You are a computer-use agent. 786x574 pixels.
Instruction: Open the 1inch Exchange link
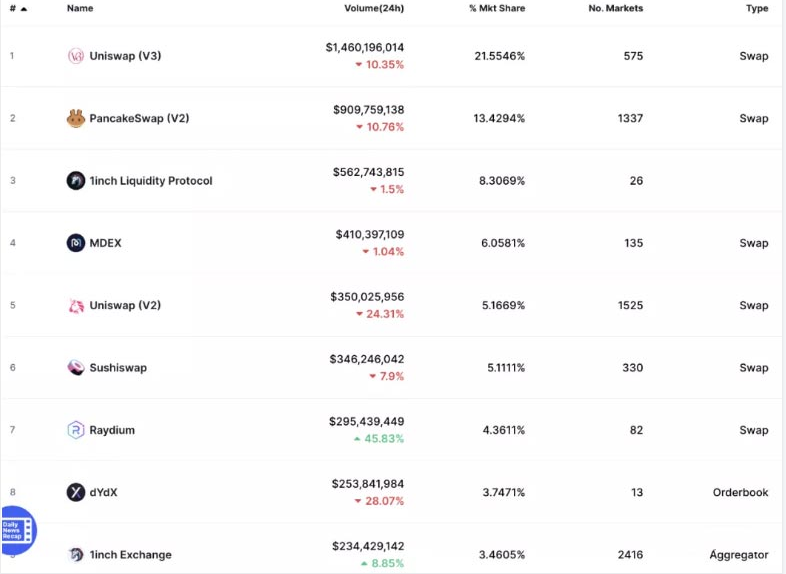point(130,554)
